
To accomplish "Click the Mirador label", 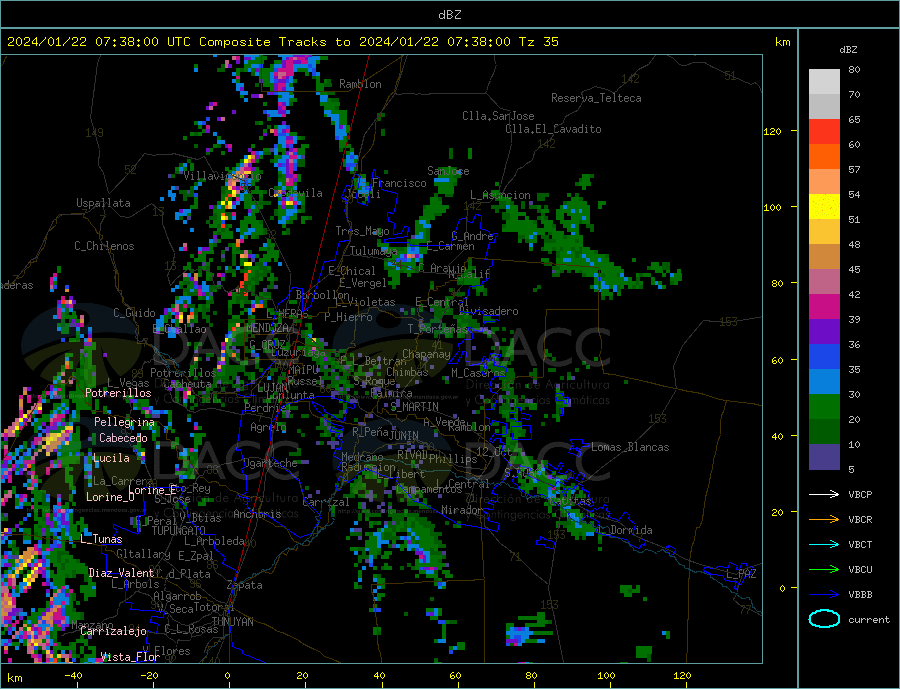I will [x=462, y=510].
